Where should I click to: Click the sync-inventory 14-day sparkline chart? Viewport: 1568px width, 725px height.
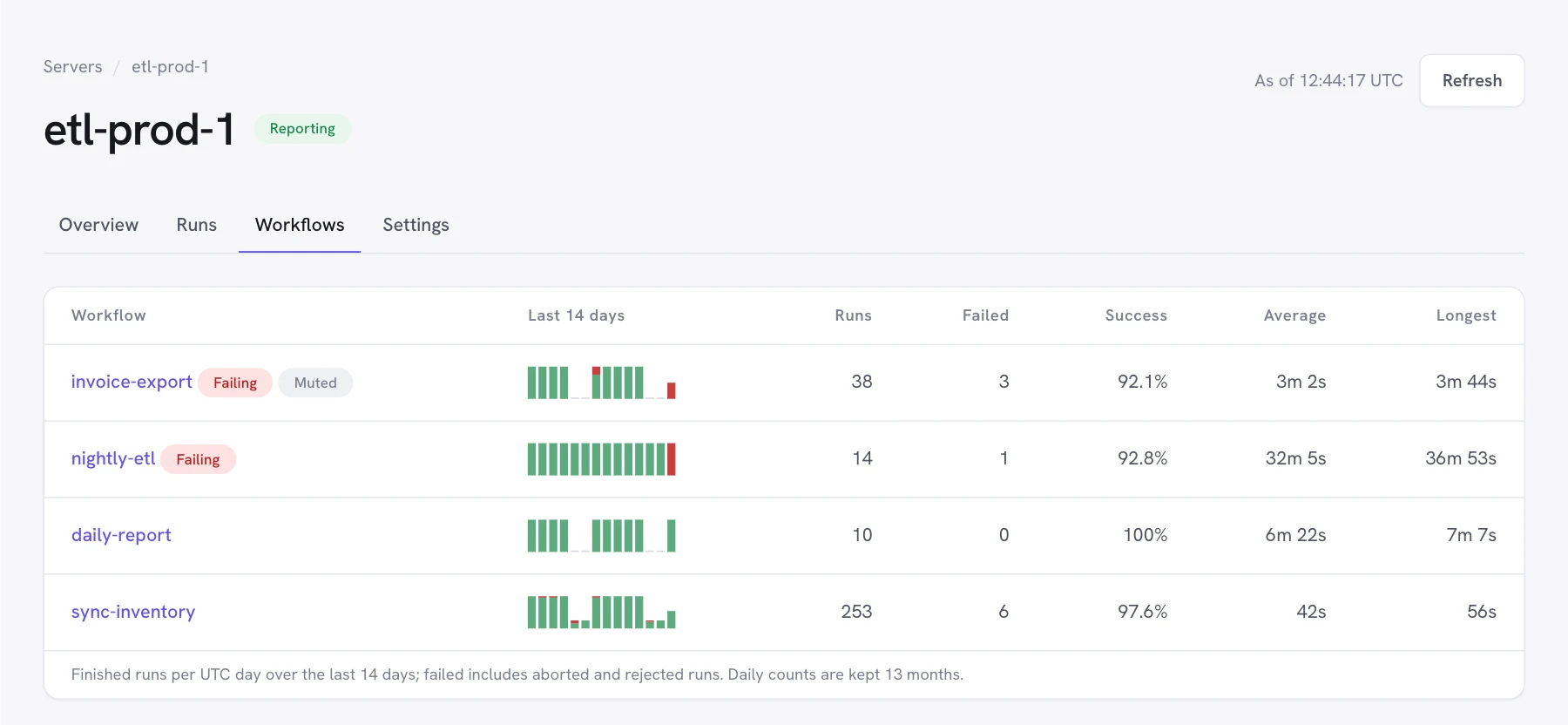[x=602, y=612]
